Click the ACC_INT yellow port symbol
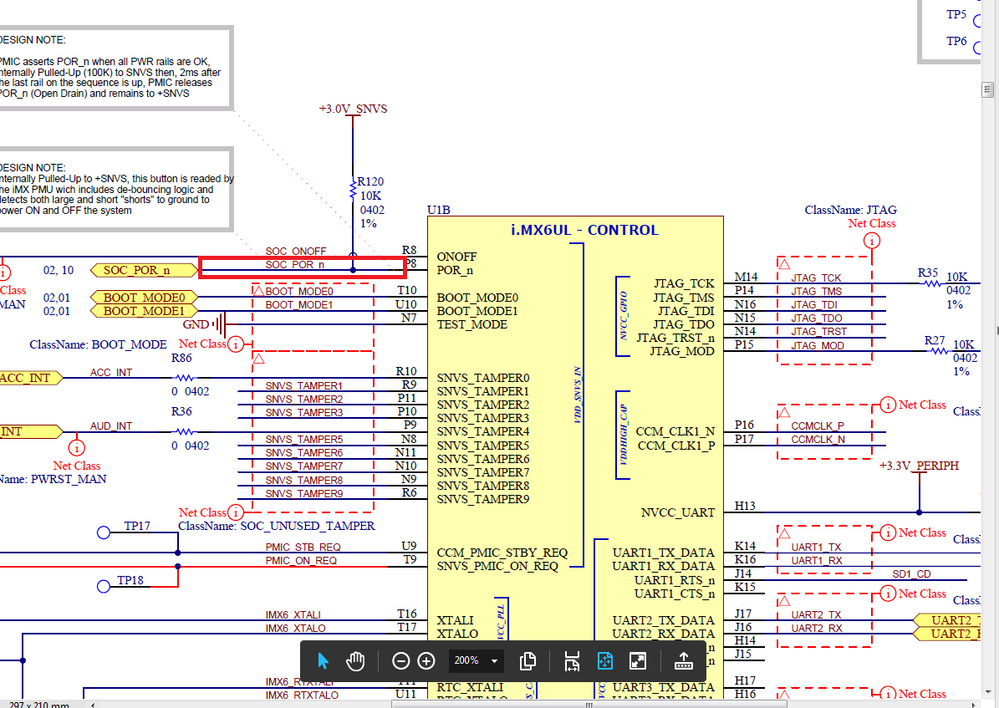This screenshot has height=708, width=999. tap(29, 378)
